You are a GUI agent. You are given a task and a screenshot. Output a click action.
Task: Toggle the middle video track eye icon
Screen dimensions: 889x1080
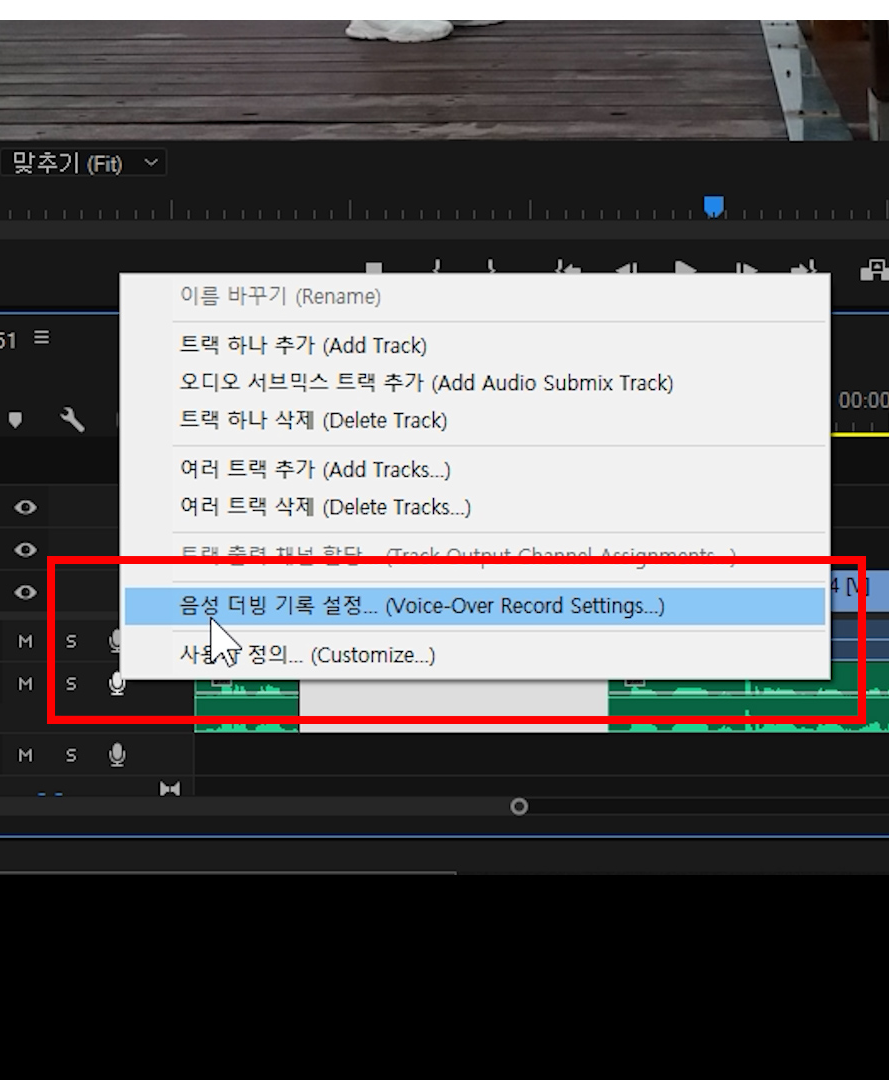point(25,550)
